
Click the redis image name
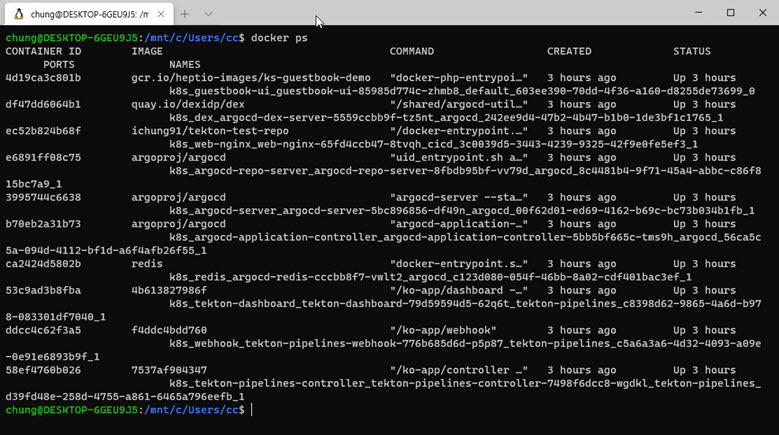(147, 264)
